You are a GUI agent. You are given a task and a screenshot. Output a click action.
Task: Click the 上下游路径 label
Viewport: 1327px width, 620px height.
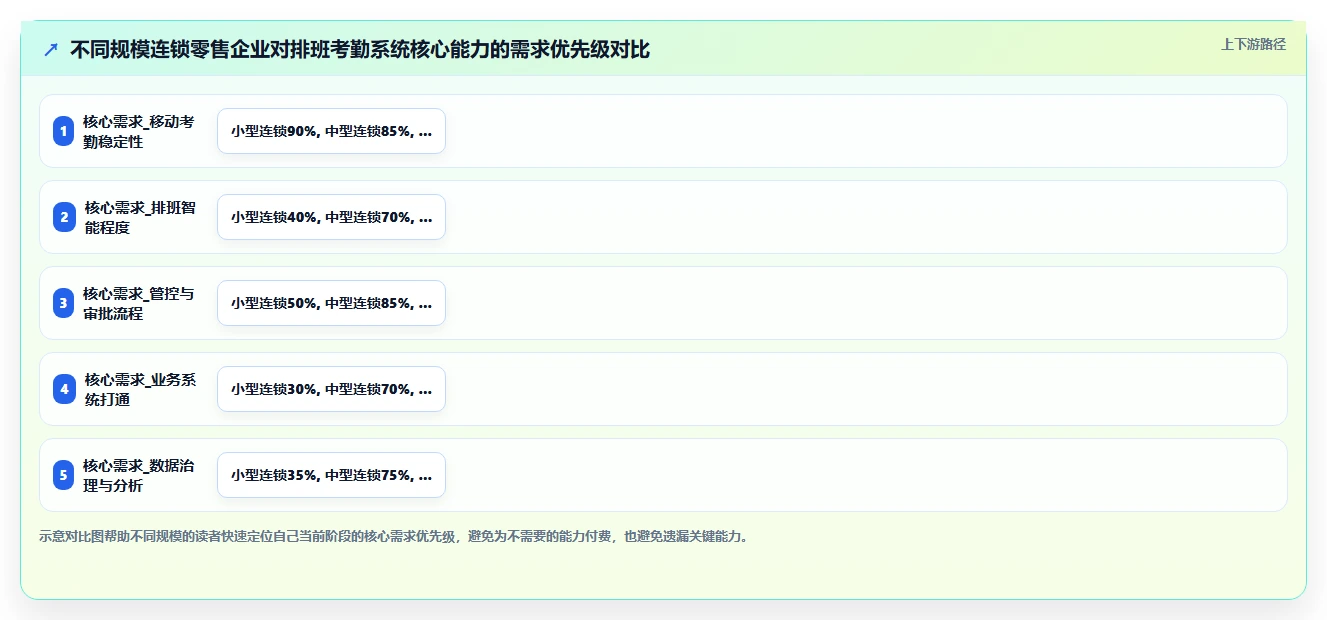[1253, 44]
